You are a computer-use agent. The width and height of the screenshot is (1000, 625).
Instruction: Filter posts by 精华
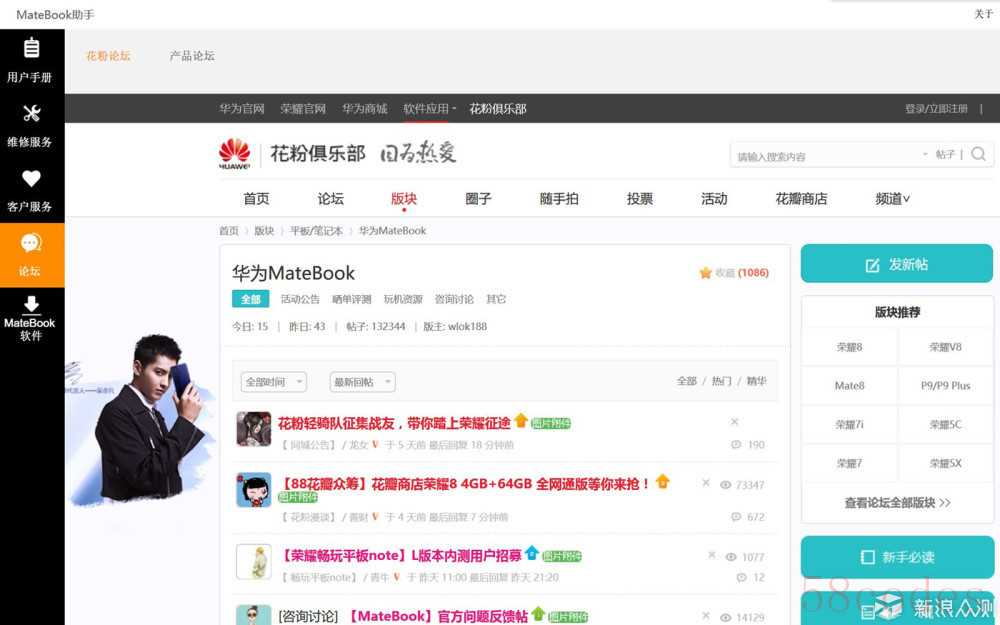click(x=756, y=381)
